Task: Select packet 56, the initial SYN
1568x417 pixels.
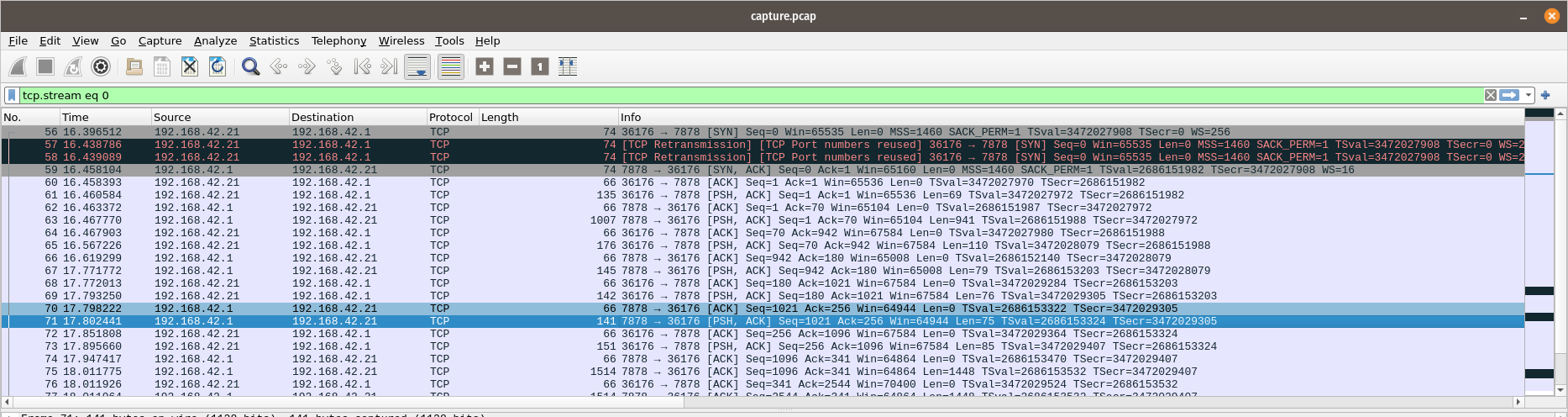Action: [763, 132]
